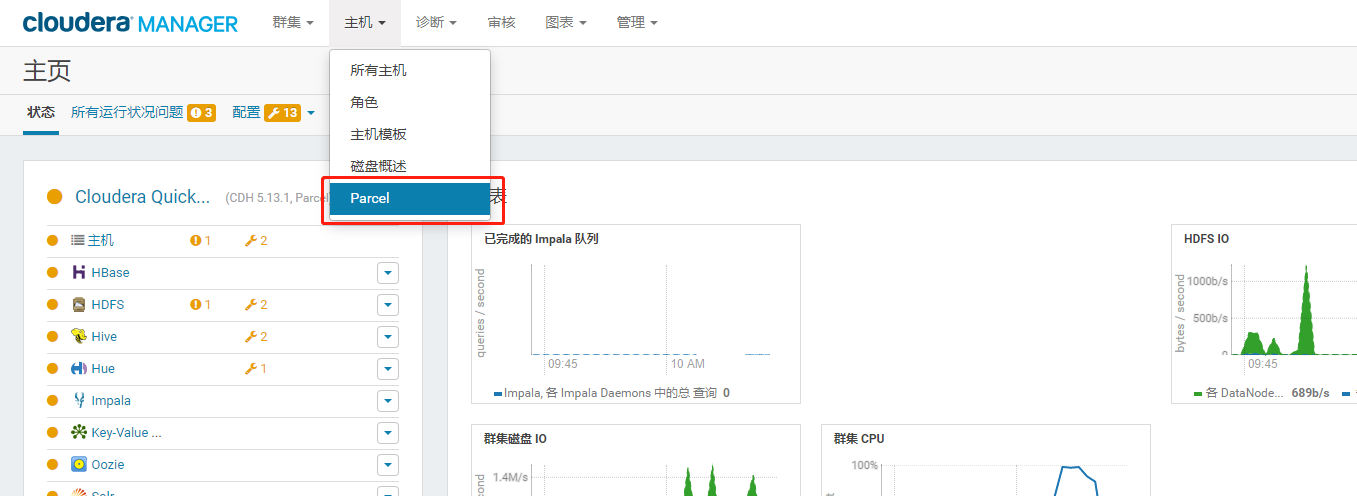Expand the Impala actions dropdown

pyautogui.click(x=388, y=400)
